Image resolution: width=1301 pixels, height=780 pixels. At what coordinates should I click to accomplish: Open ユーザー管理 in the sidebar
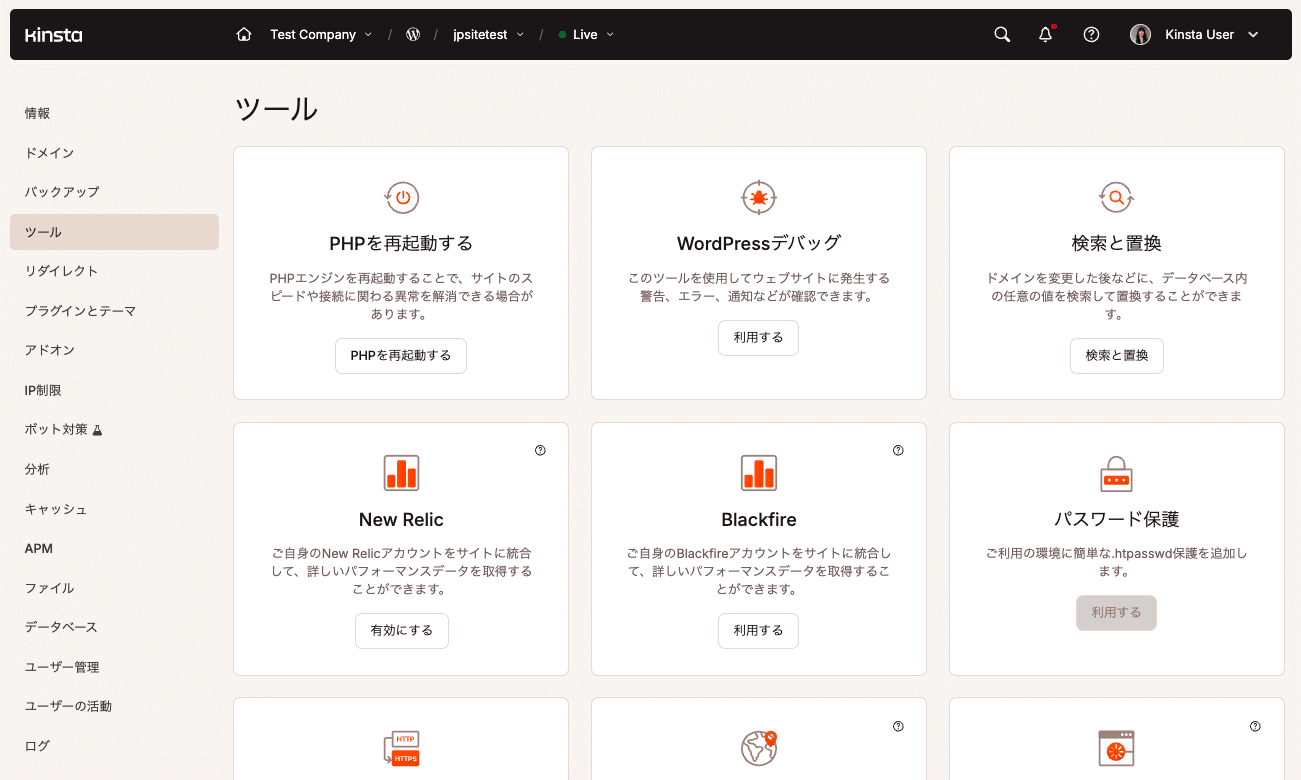coord(114,667)
